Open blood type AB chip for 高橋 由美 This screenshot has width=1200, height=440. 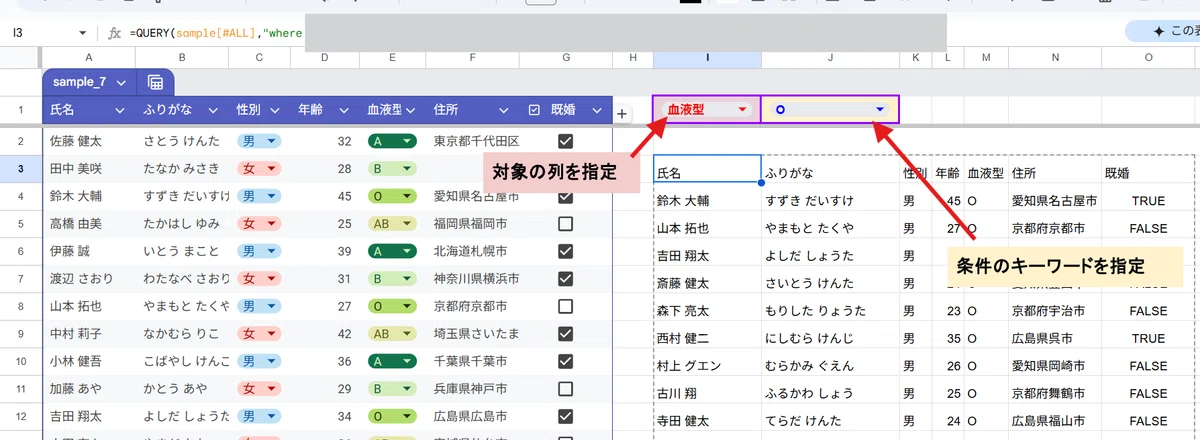coord(391,224)
